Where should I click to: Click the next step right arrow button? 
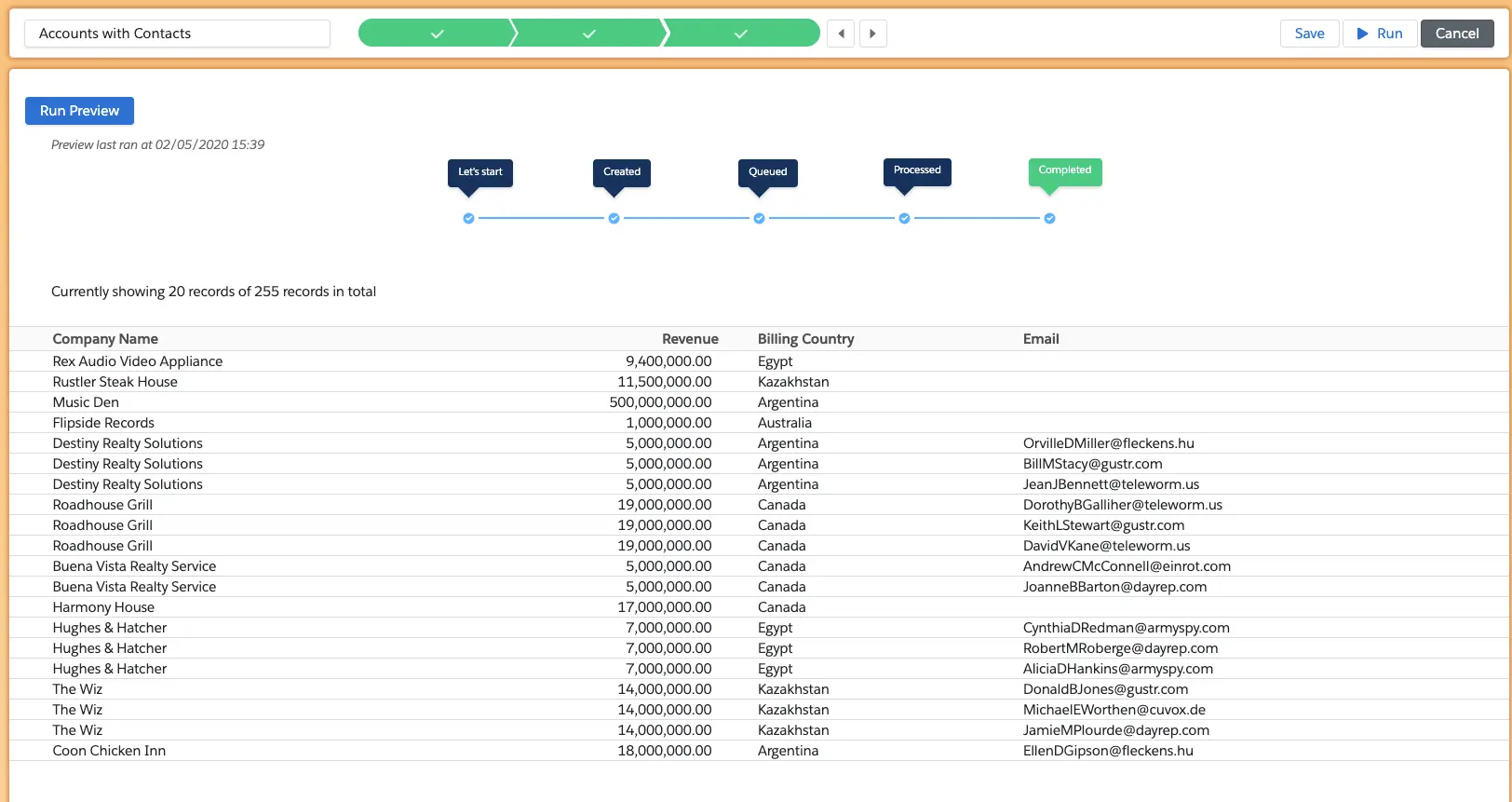[872, 34]
